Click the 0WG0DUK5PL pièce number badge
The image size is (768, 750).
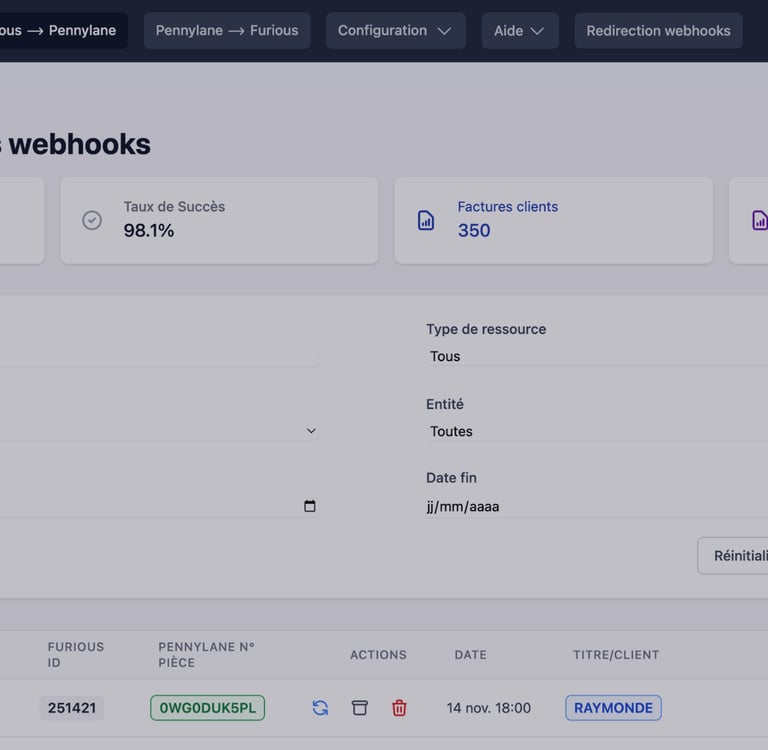coord(207,707)
